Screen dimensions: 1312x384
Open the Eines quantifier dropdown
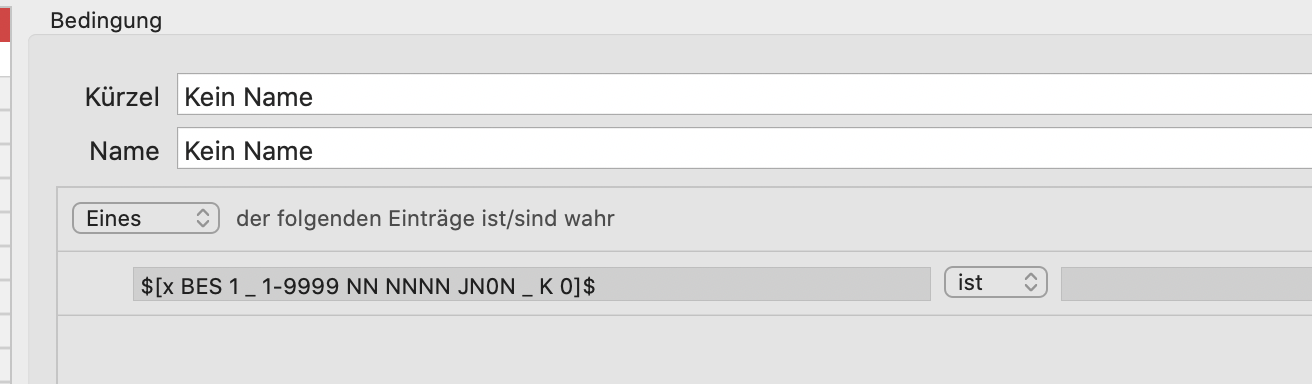[x=146, y=218]
